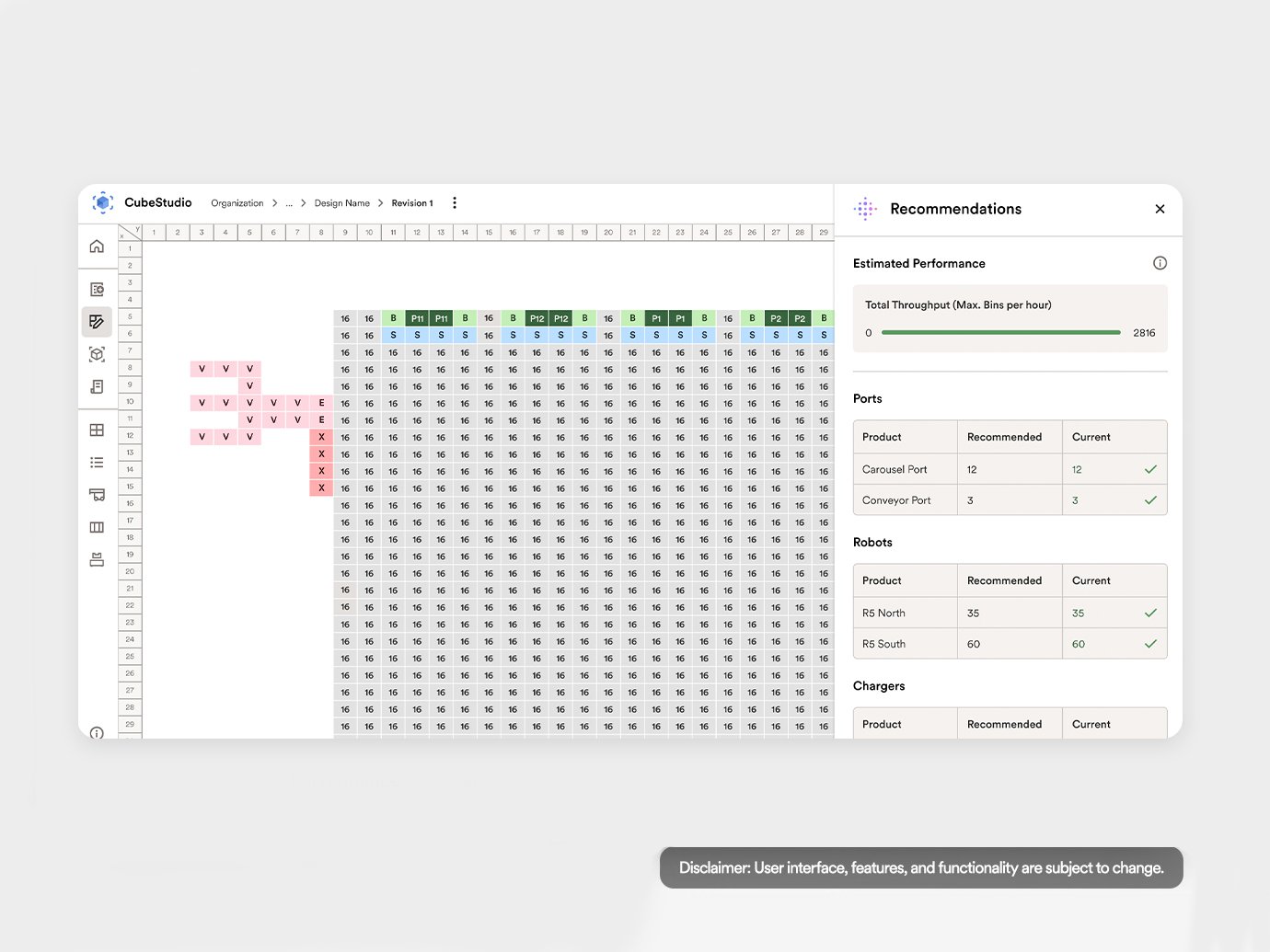The height and width of the screenshot is (952, 1270).
Task: Select the highlighted design edit pencil icon
Action: [x=97, y=322]
